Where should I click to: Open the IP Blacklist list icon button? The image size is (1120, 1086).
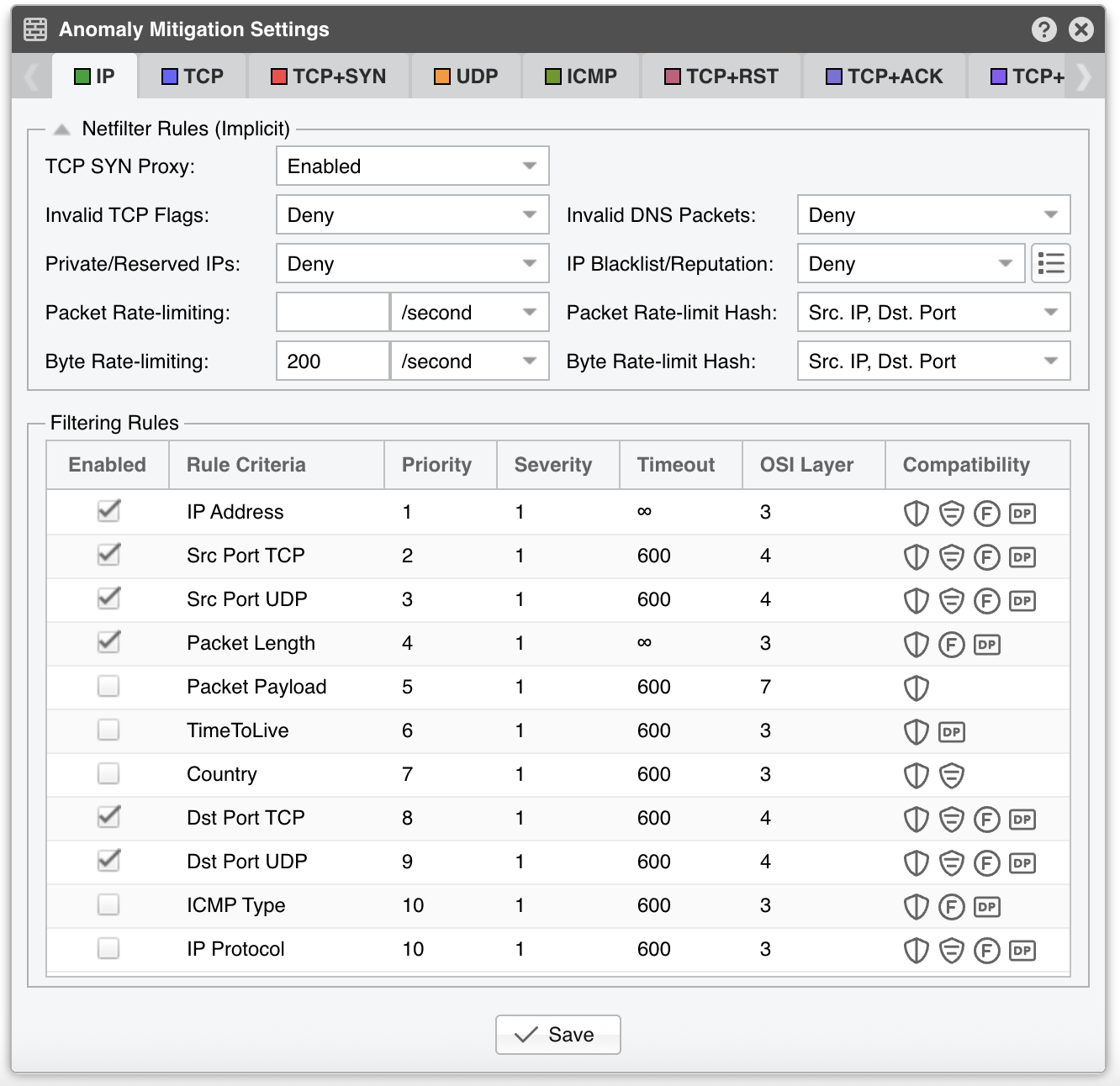(1051, 264)
